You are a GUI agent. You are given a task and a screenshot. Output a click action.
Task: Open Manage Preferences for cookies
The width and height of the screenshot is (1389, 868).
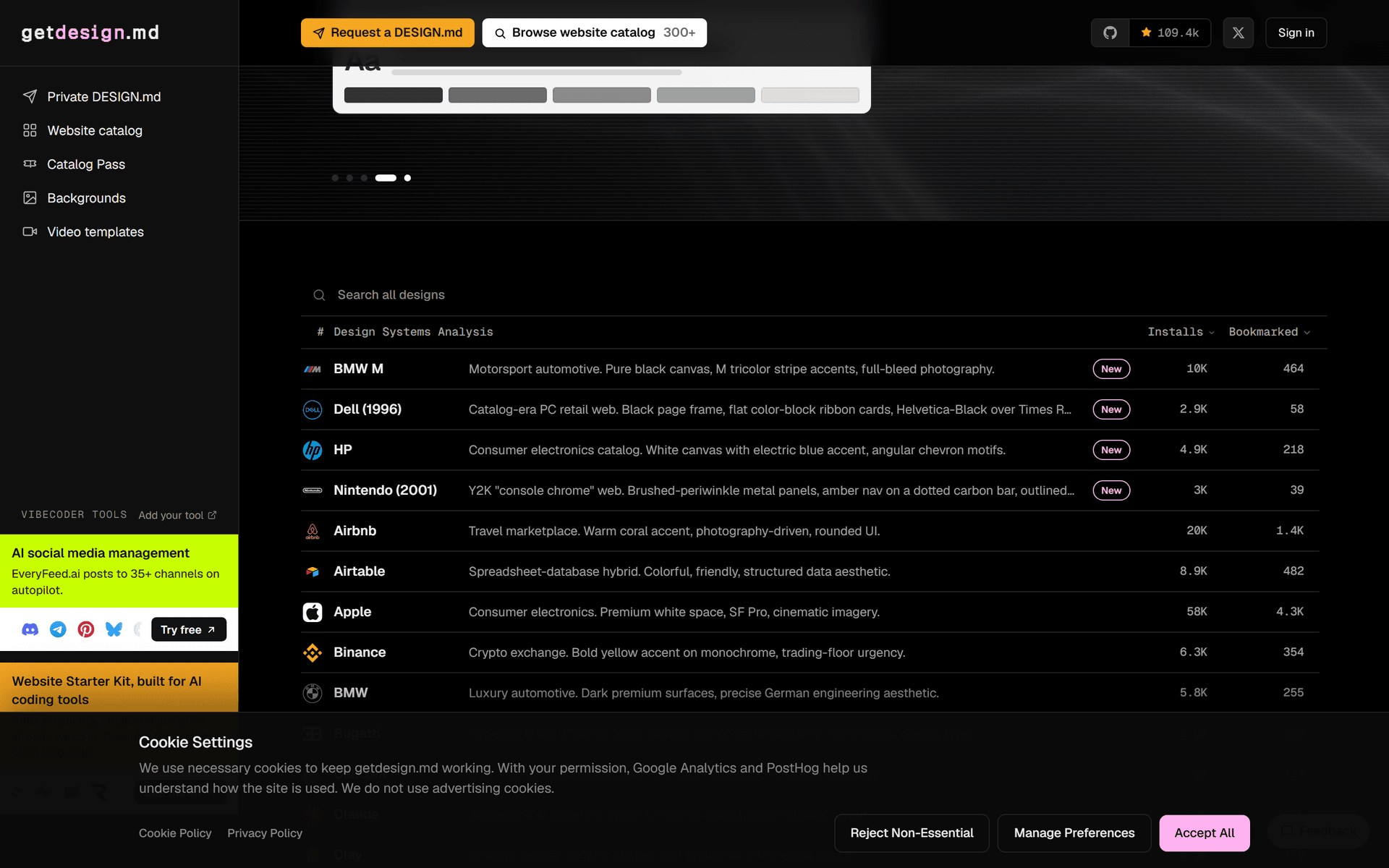pyautogui.click(x=1074, y=833)
